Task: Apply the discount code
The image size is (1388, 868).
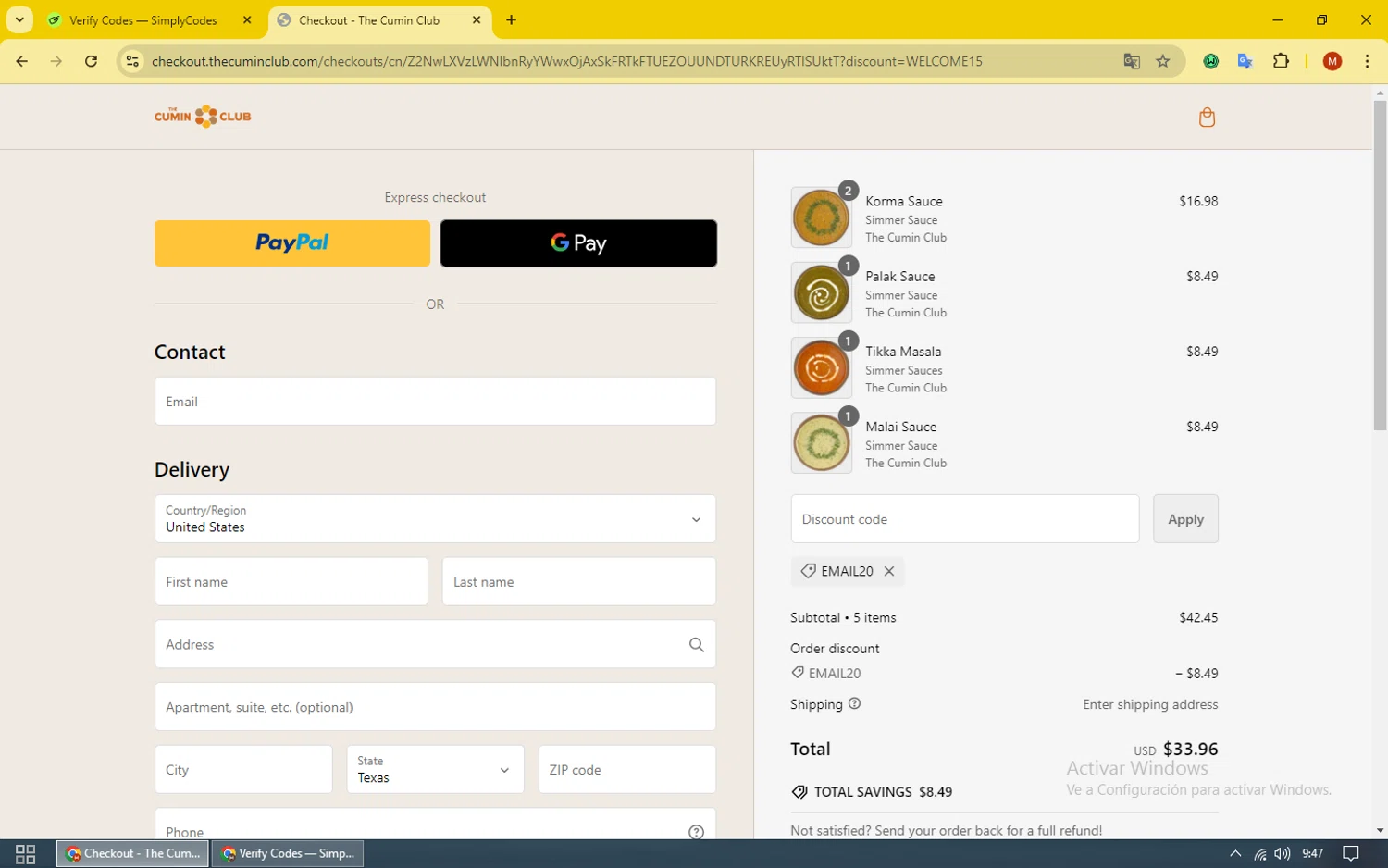Action: click(x=1185, y=519)
